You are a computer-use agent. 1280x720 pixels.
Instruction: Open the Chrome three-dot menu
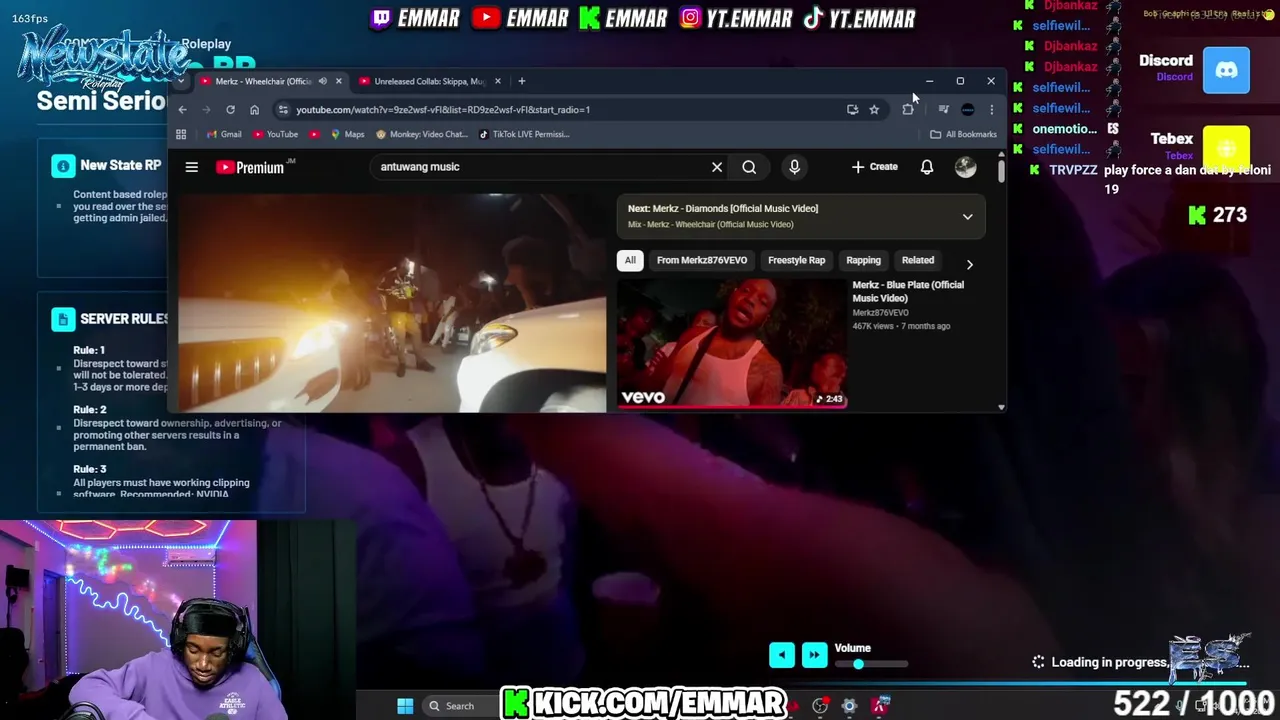(991, 110)
